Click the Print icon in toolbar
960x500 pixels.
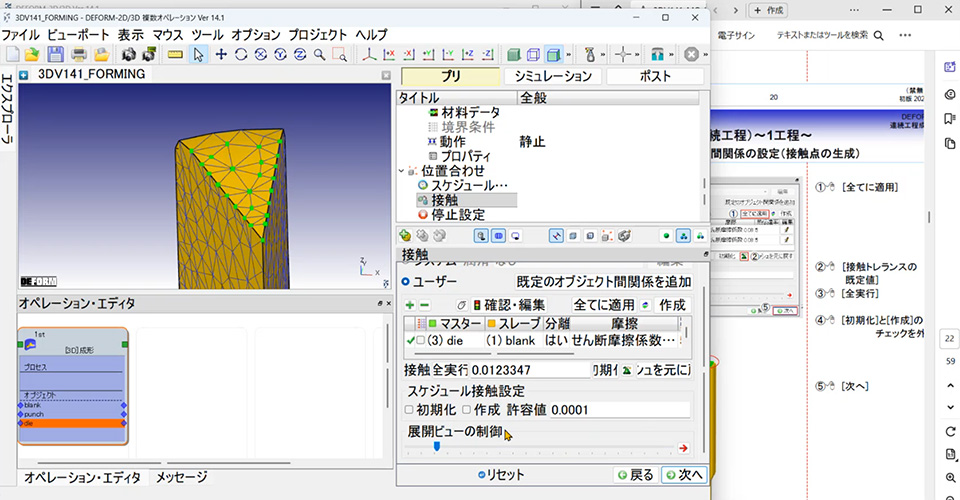(79, 54)
